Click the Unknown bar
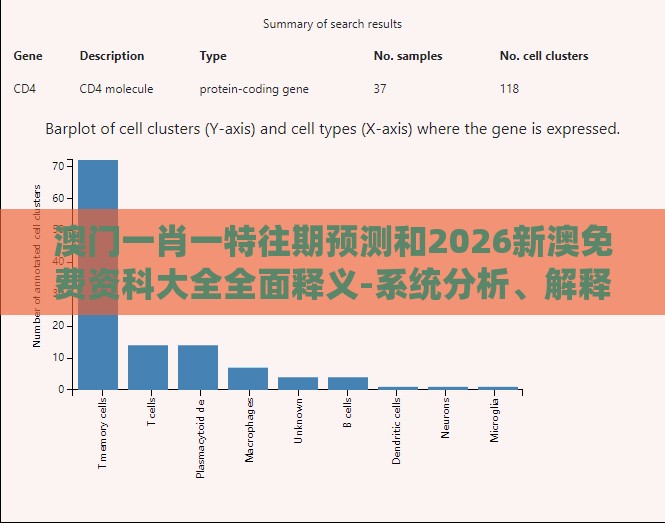Image resolution: width=665 pixels, height=524 pixels. 298,383
